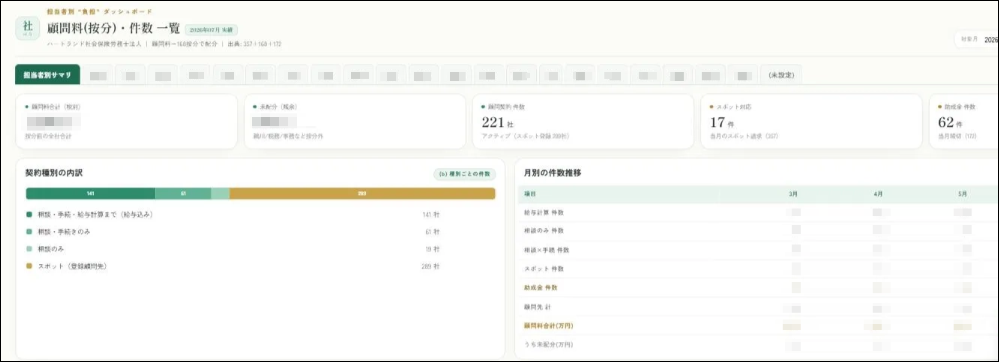Click the dark green 141 bar segment
The height and width of the screenshot is (362, 999).
90,194
